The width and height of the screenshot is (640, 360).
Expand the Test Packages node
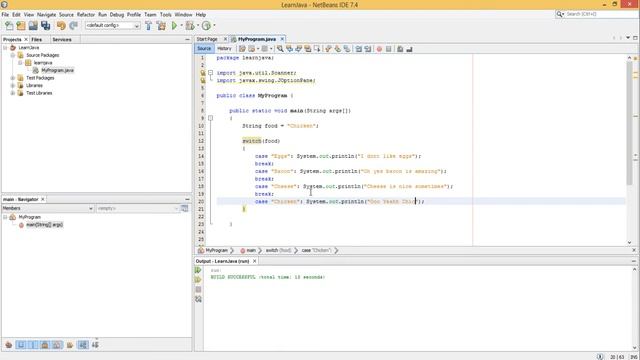pyautogui.click(x=13, y=78)
